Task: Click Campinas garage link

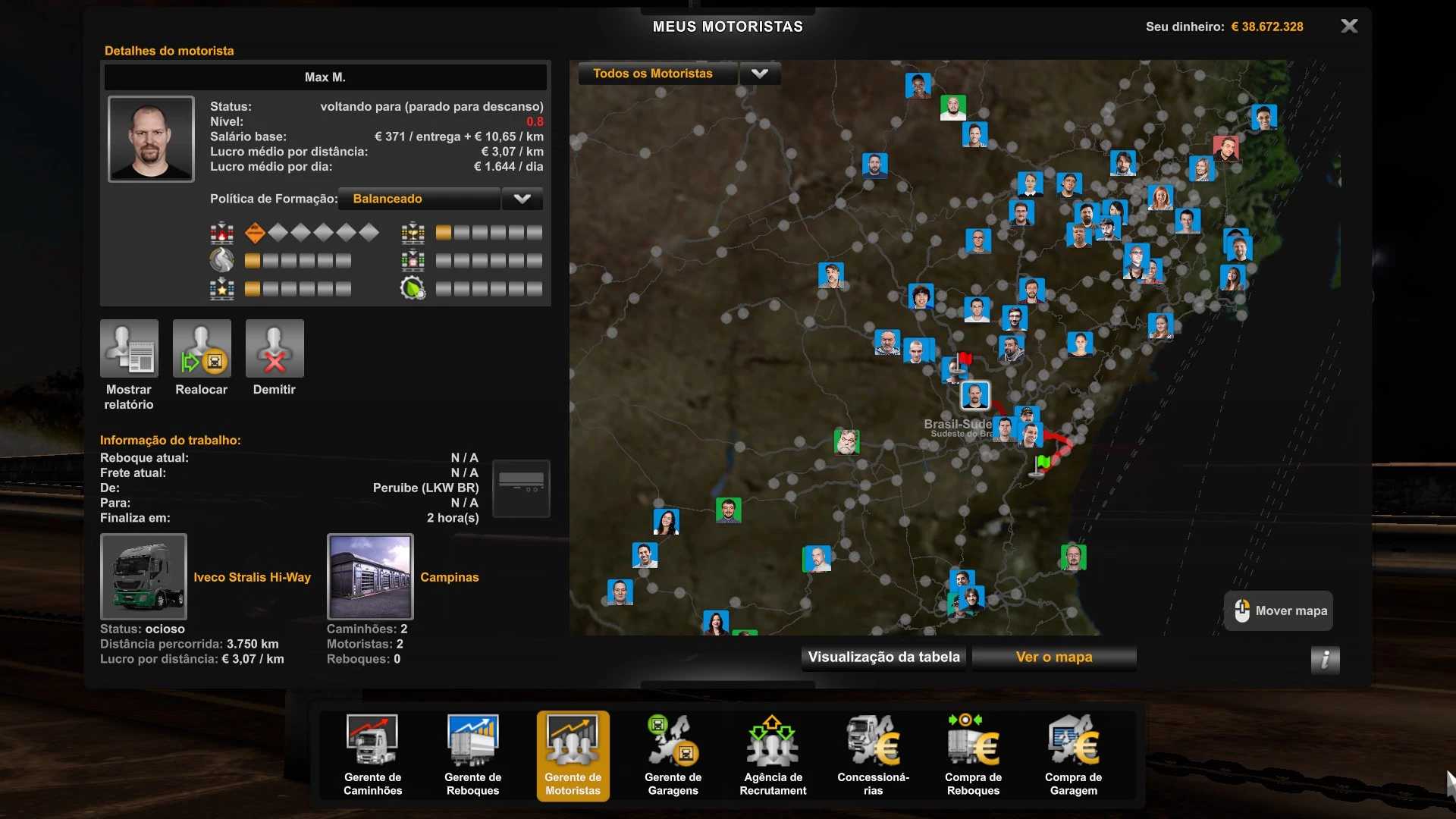Action: point(449,577)
